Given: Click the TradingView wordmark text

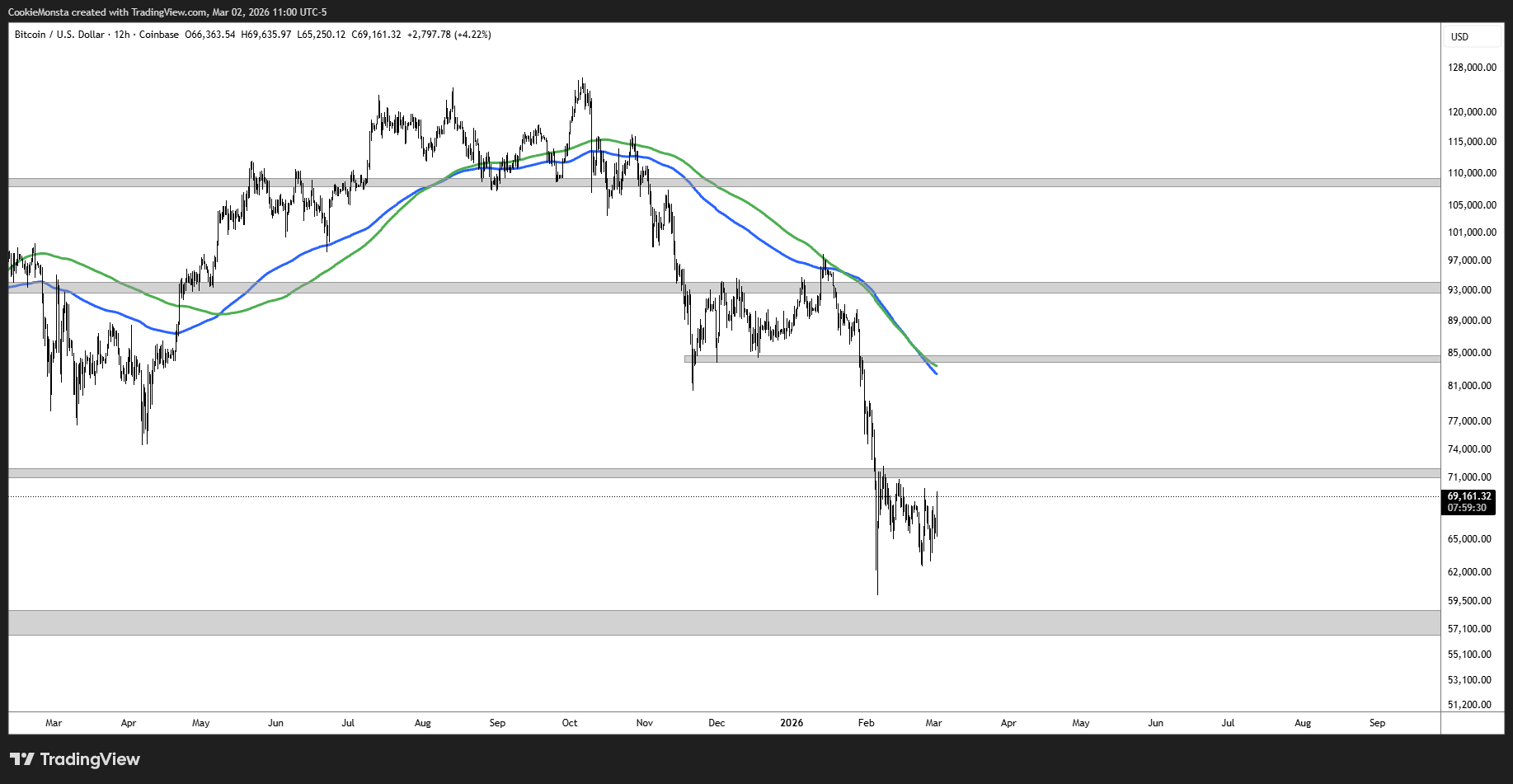Looking at the screenshot, I should click(x=90, y=759).
